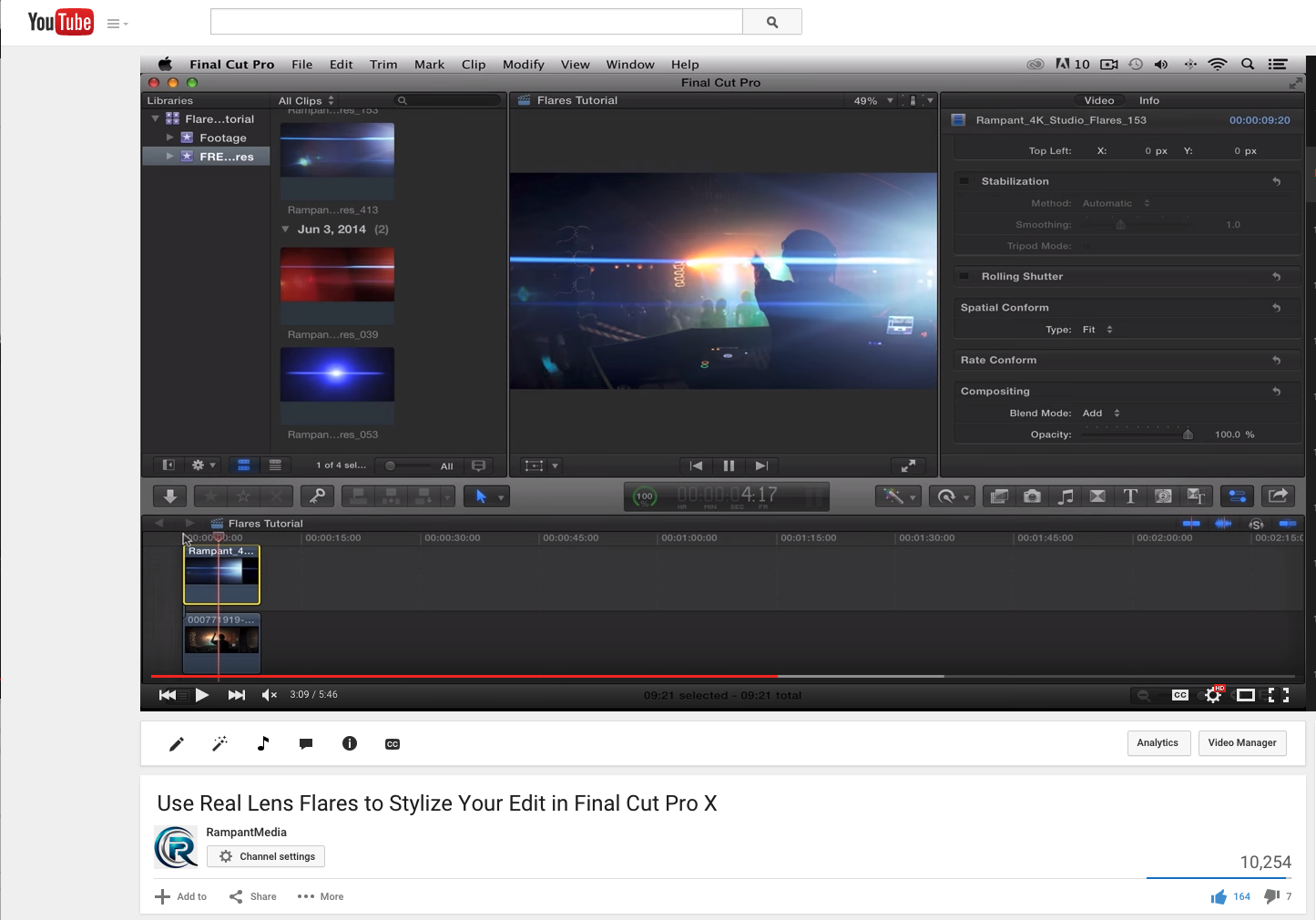Open the Transitions browser icon
The width and height of the screenshot is (1316, 920).
click(1097, 496)
